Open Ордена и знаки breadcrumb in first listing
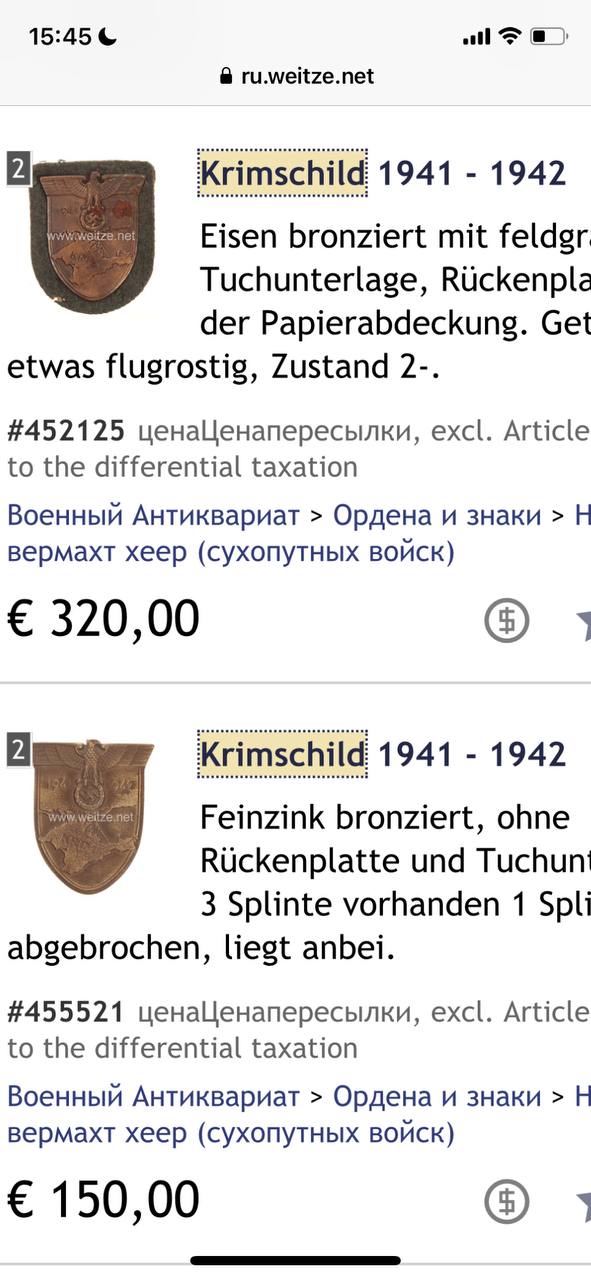Viewport: 591px width, 1280px height. pos(437,516)
